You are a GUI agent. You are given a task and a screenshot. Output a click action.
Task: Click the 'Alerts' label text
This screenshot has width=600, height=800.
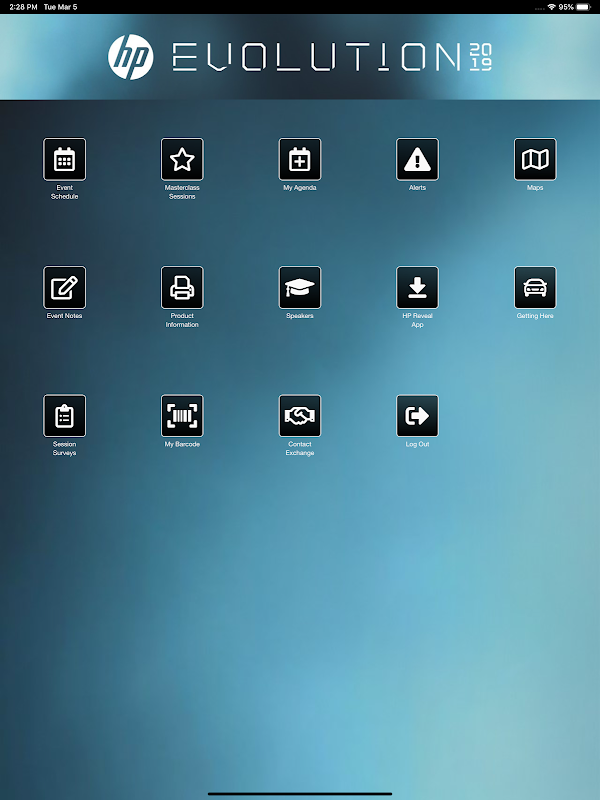click(417, 188)
